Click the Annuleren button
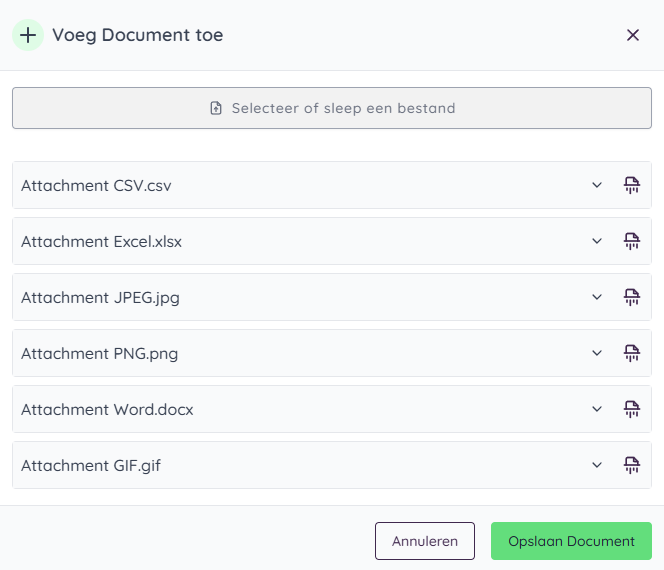The image size is (664, 570). 425,541
